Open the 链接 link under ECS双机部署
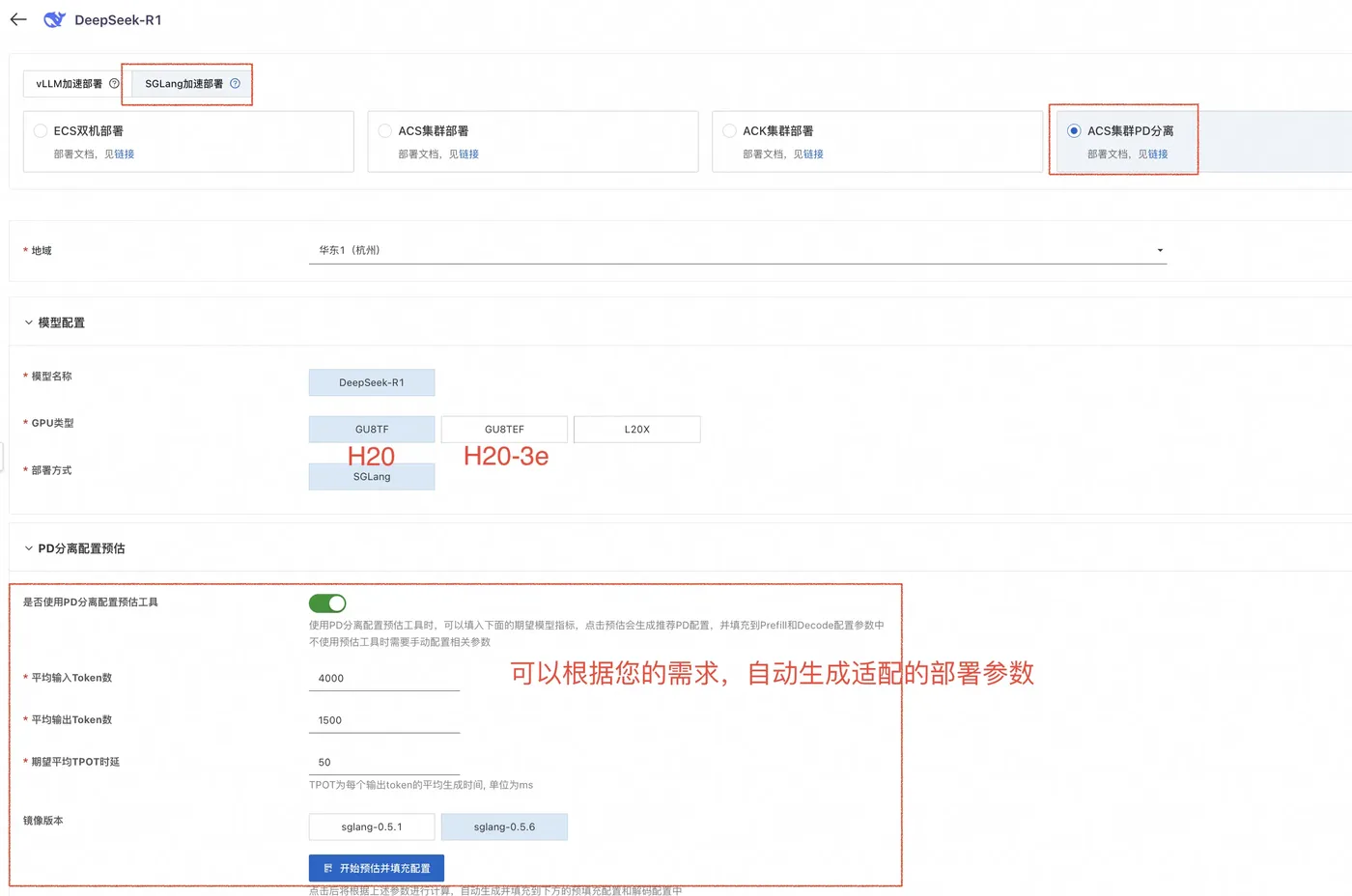 coord(125,154)
